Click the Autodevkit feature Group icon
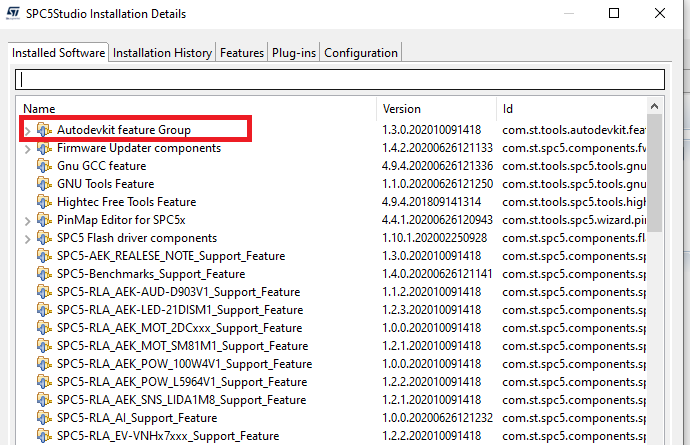 click(x=44, y=130)
